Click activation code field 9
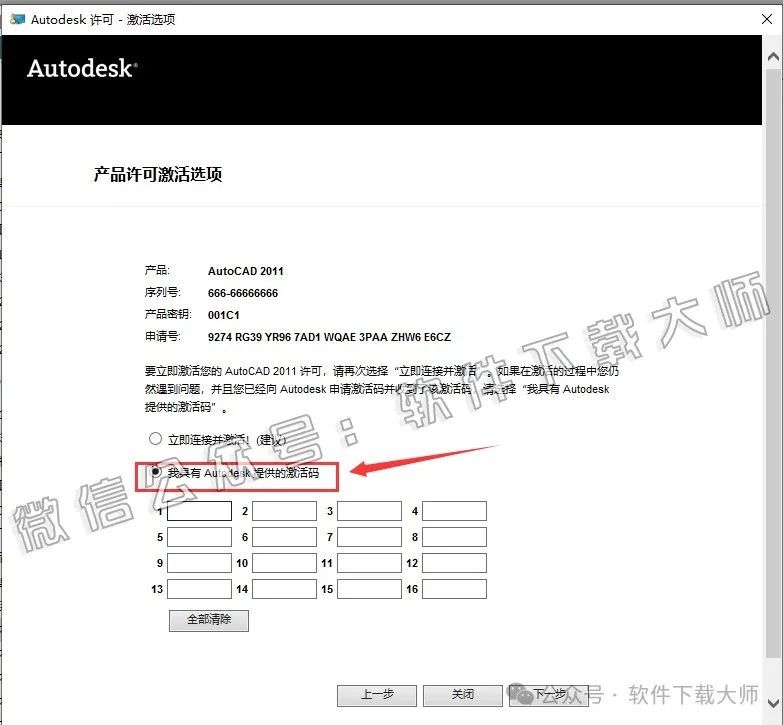The width and height of the screenshot is (783, 725). click(199, 563)
